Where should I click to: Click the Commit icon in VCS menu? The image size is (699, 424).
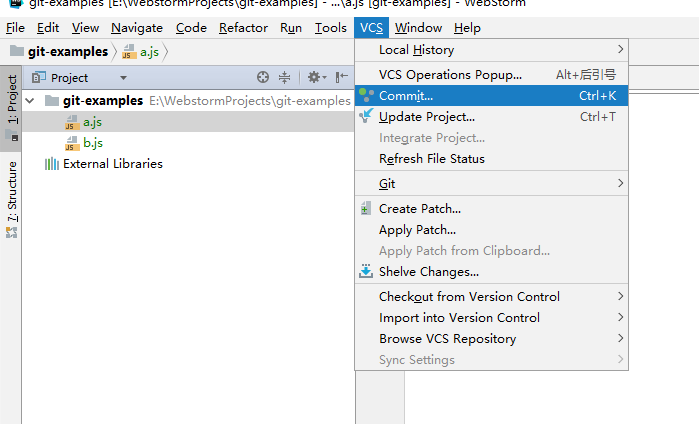coord(366,96)
